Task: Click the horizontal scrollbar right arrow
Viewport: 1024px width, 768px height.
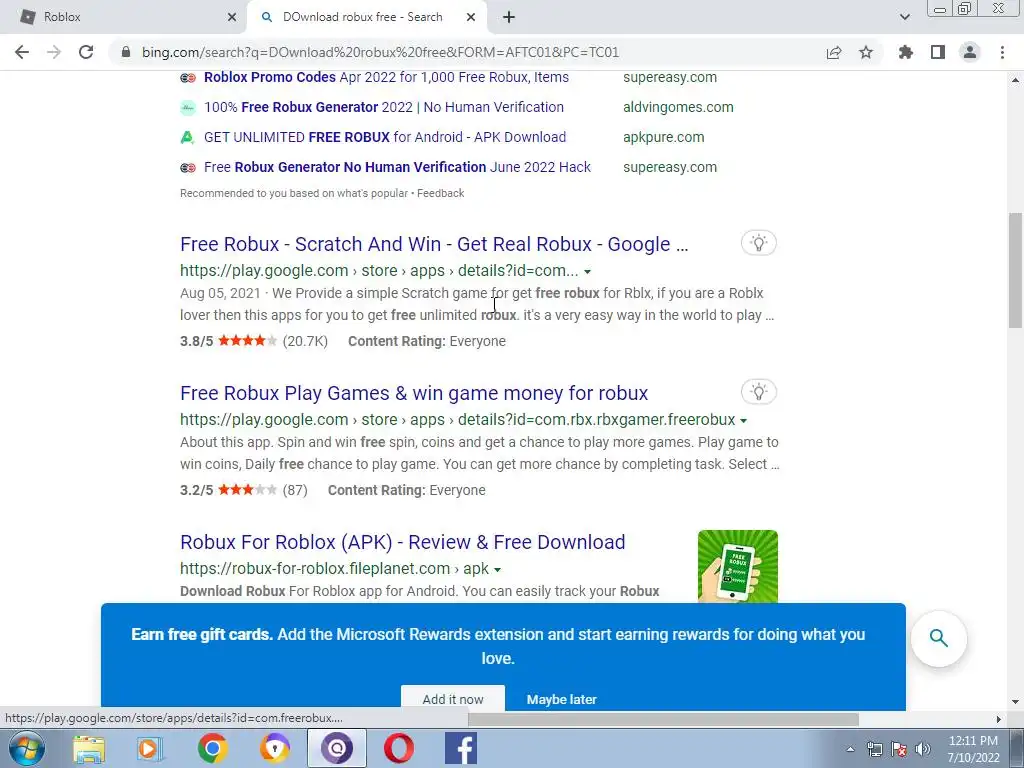Action: [998, 719]
